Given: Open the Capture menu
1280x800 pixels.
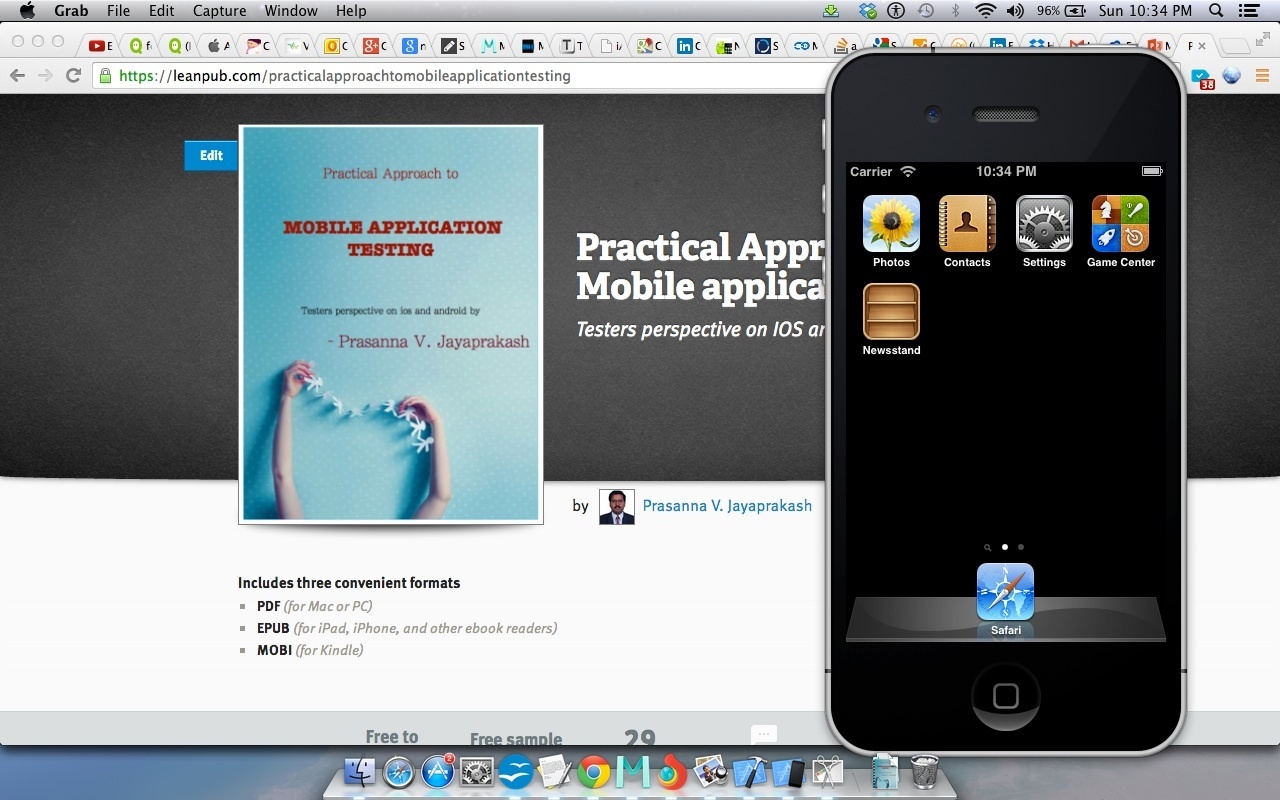Looking at the screenshot, I should tap(218, 11).
